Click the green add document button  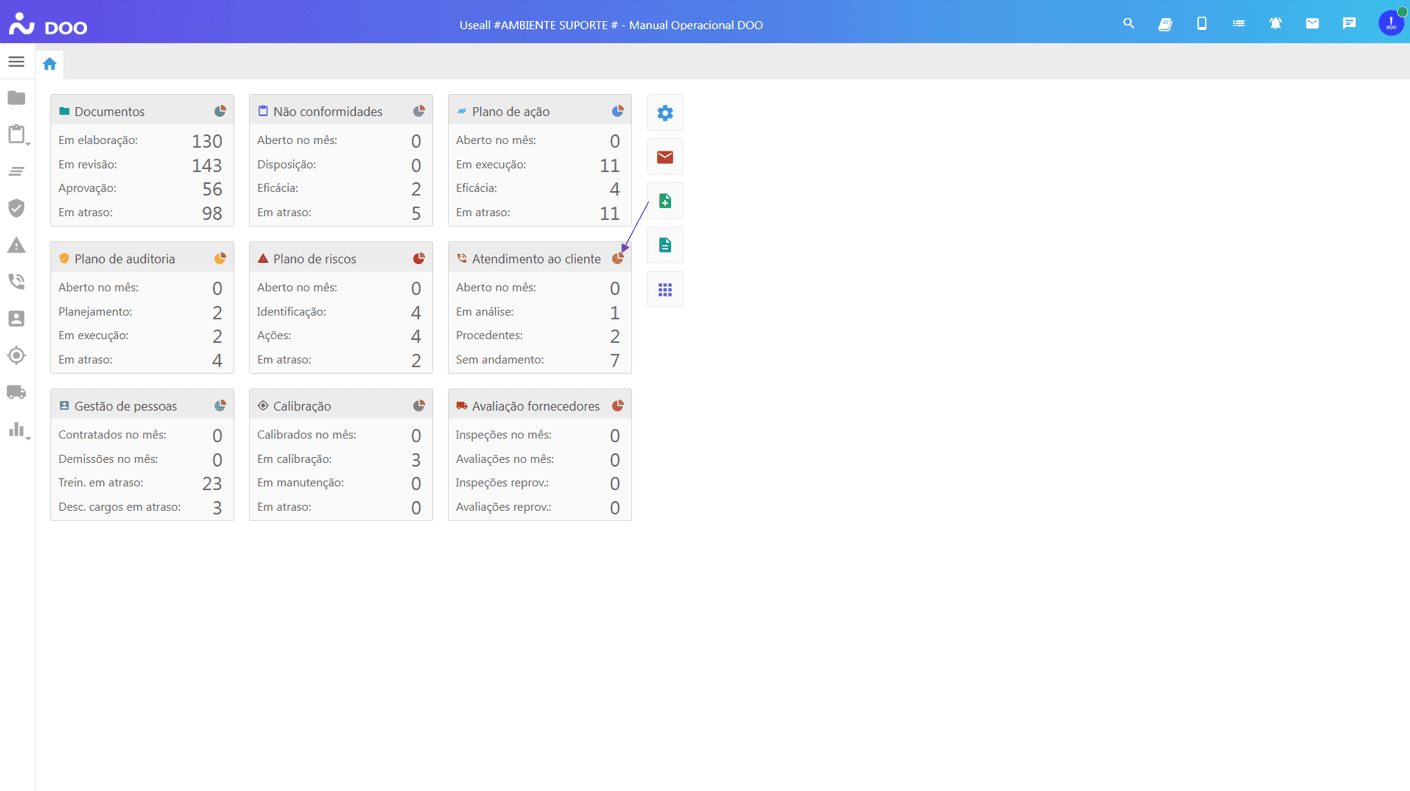pos(665,201)
